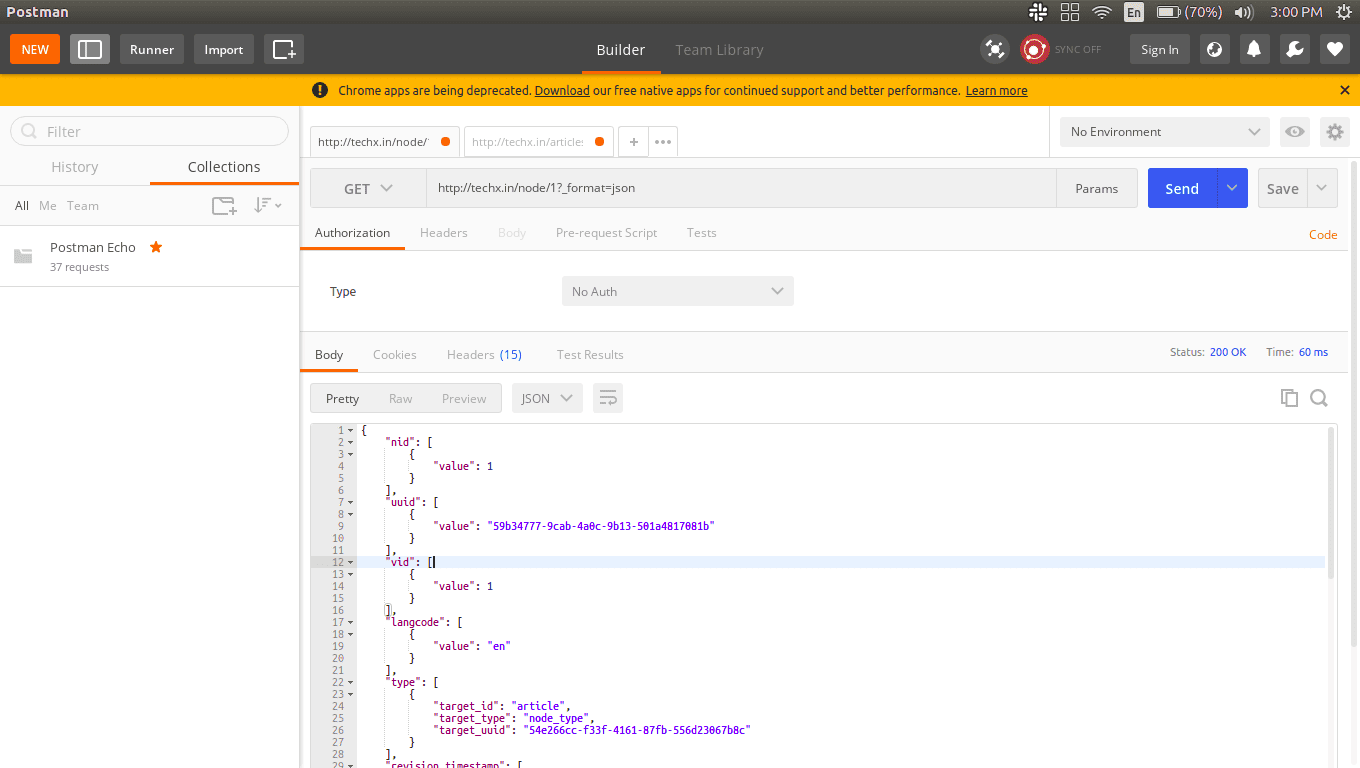Collapse the vid array fold arrow
The height and width of the screenshot is (768, 1360).
350,562
